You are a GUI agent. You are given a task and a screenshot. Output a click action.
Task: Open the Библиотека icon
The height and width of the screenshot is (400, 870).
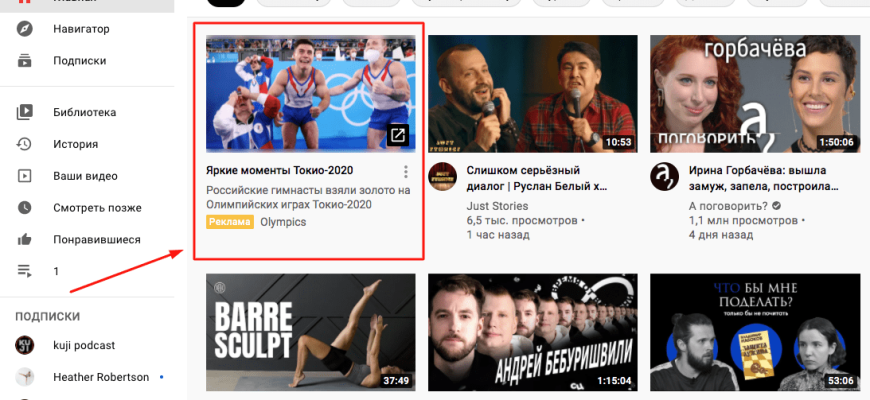point(25,112)
